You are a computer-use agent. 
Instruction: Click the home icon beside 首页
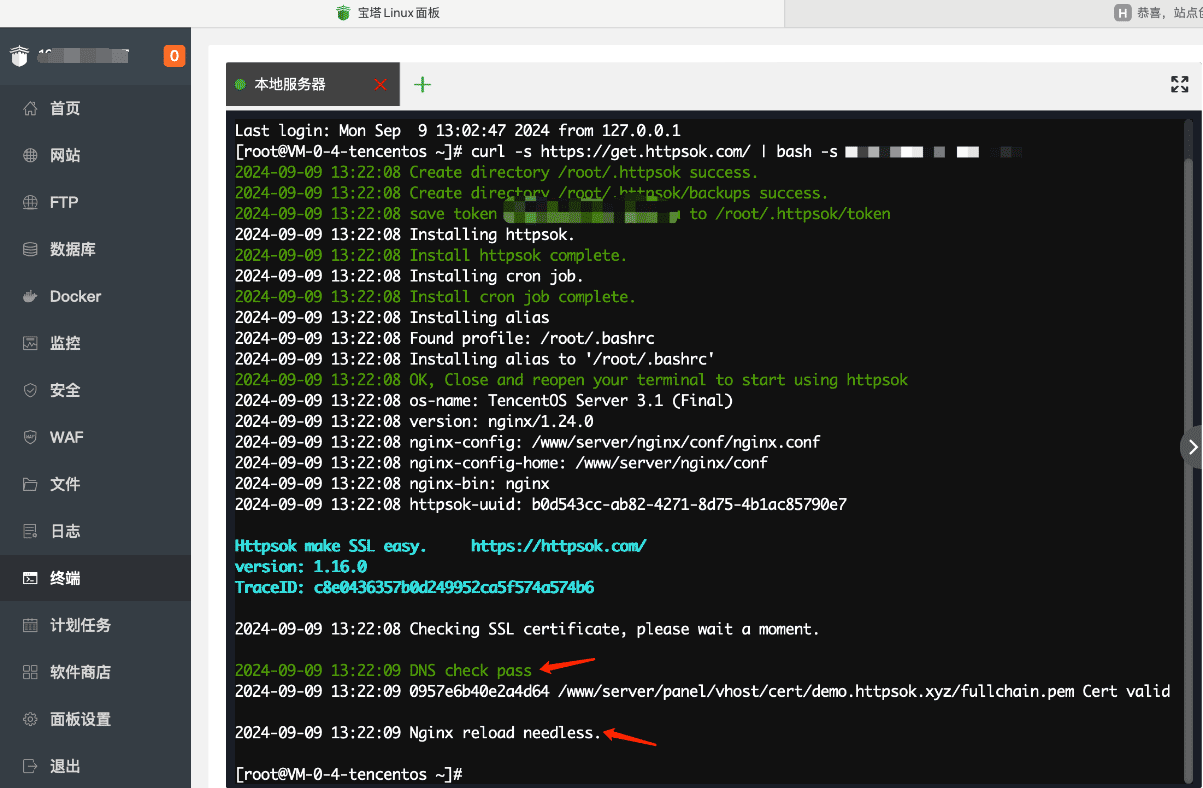[x=30, y=108]
